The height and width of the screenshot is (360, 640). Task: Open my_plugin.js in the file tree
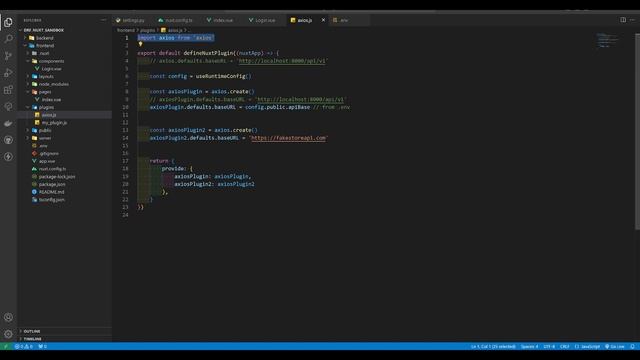(x=54, y=122)
